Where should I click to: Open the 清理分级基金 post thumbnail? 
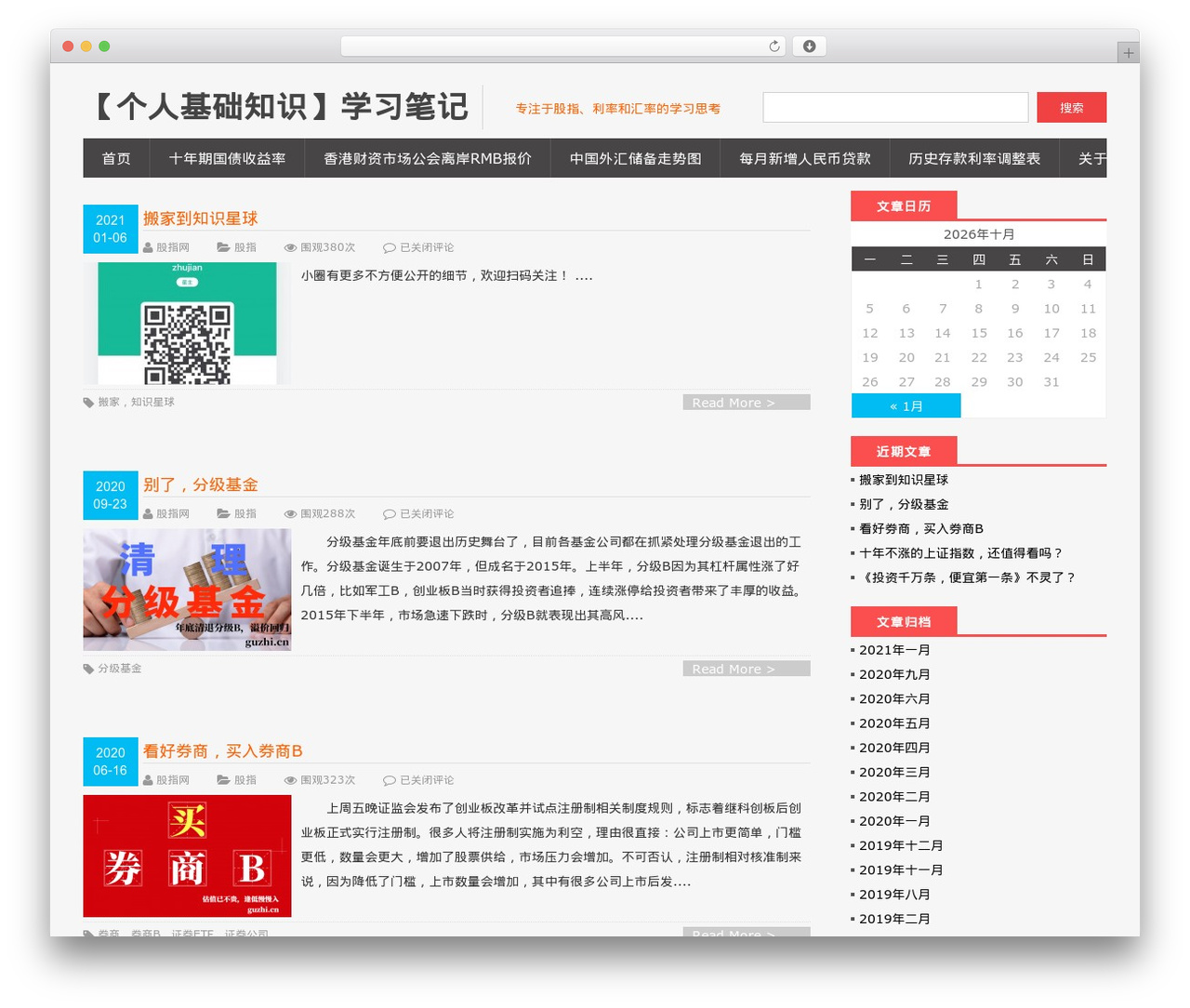(x=187, y=590)
